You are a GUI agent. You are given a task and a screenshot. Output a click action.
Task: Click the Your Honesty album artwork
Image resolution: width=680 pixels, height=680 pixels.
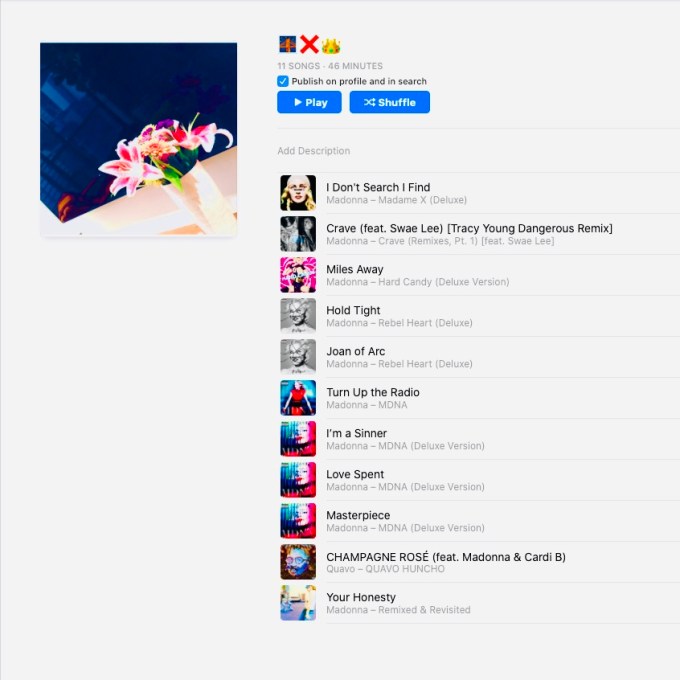(x=298, y=603)
